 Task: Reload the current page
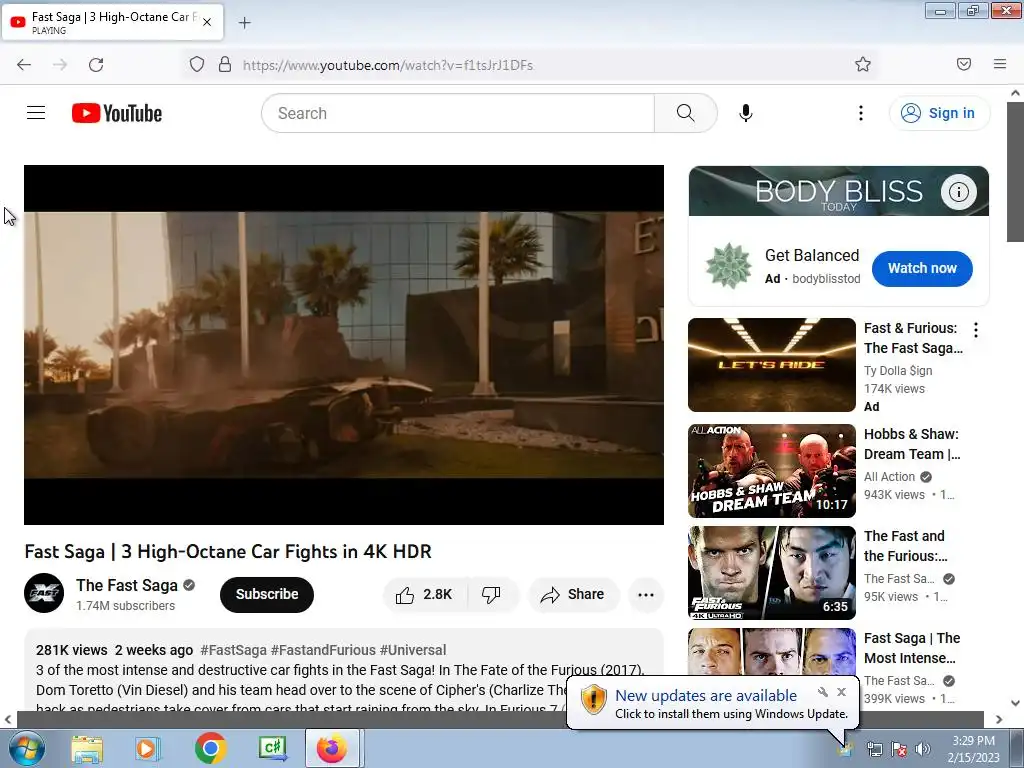point(96,65)
